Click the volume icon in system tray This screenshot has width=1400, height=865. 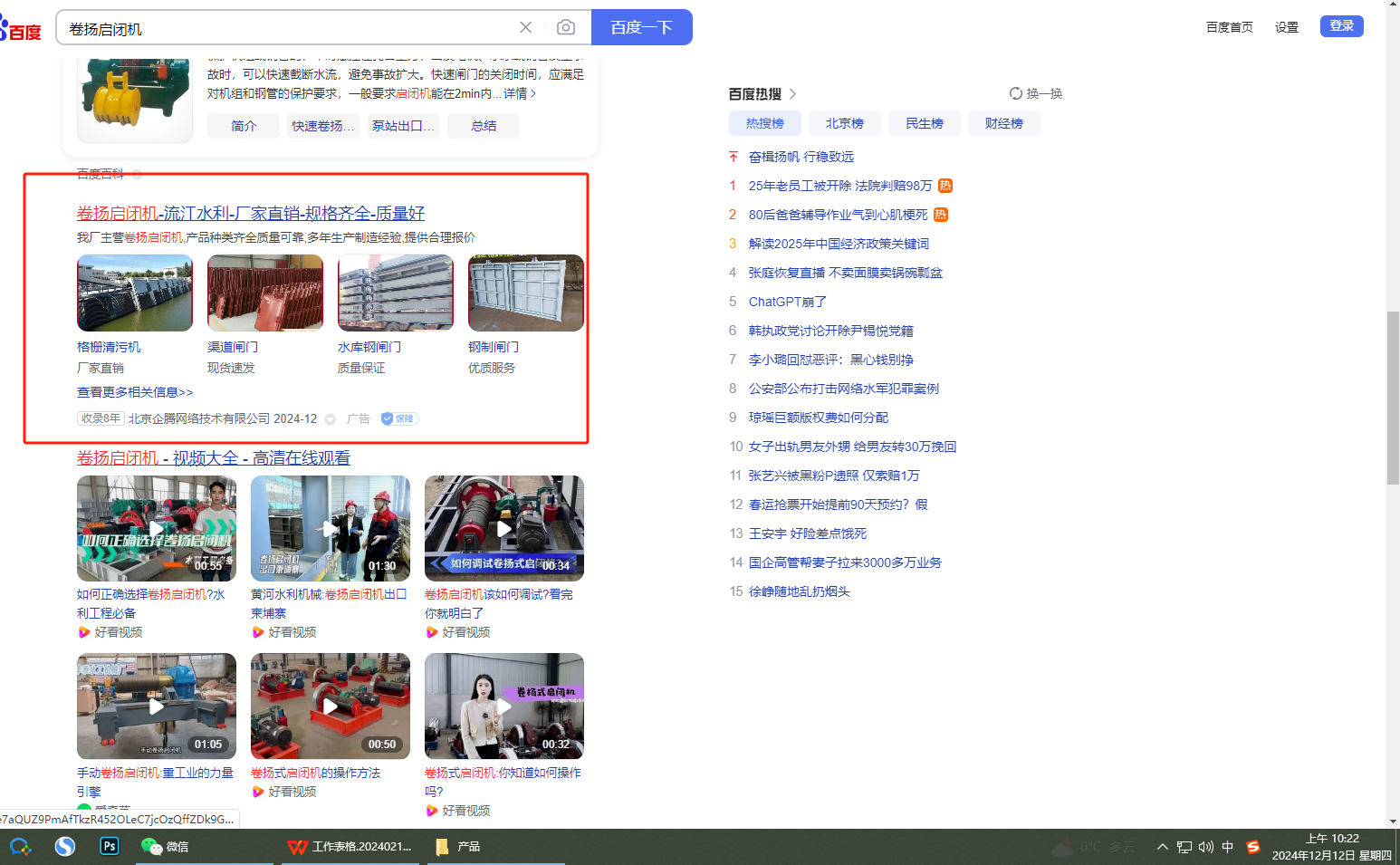pos(1206,847)
